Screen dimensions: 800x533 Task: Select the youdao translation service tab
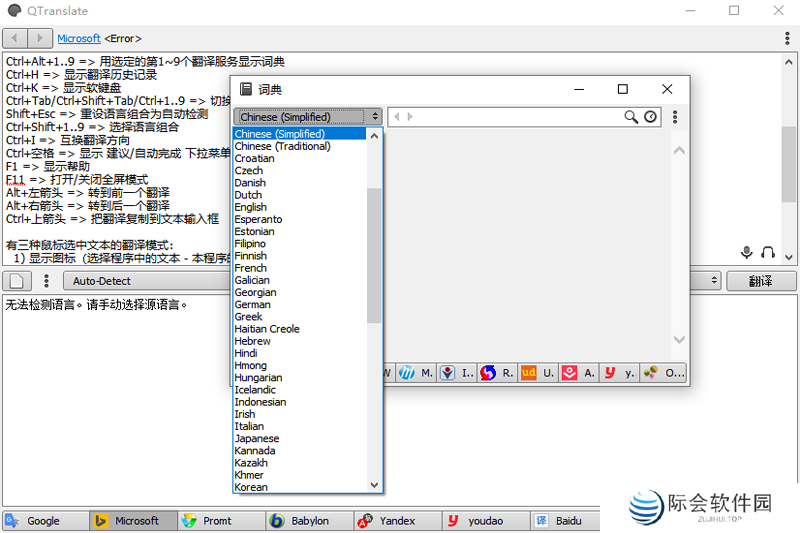coord(486,521)
